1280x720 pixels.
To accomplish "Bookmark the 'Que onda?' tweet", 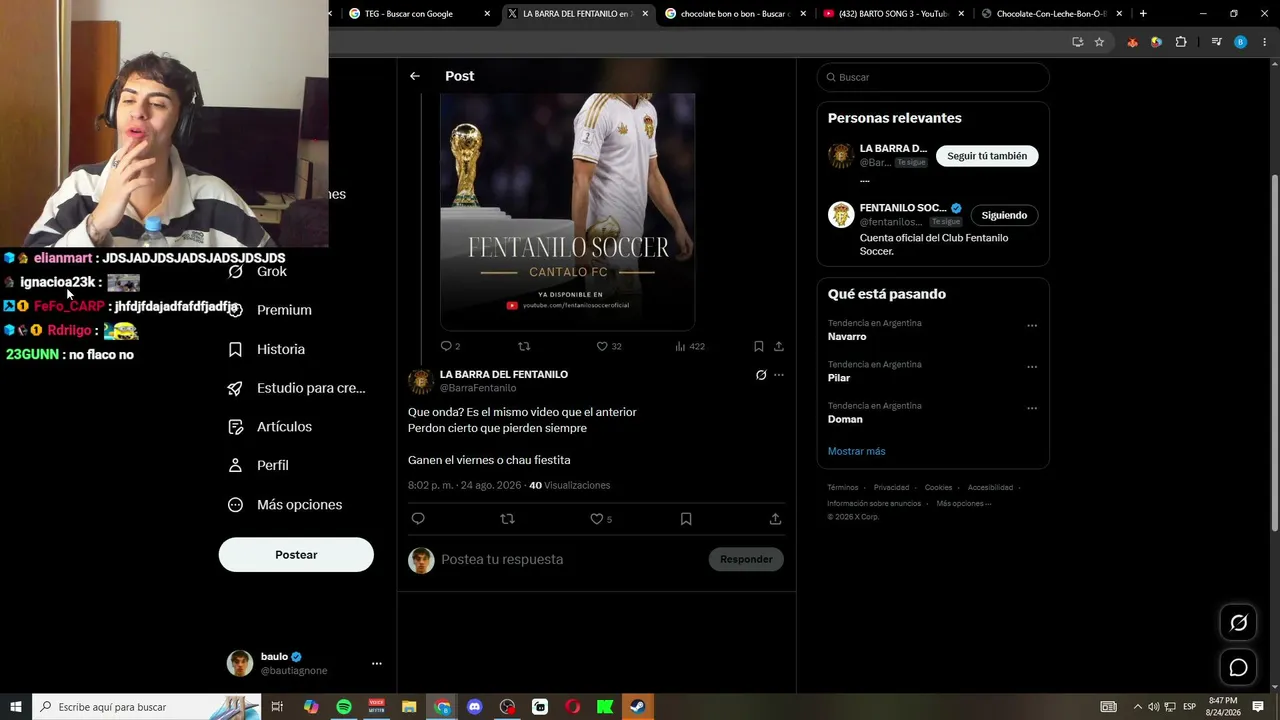I will coord(686,519).
